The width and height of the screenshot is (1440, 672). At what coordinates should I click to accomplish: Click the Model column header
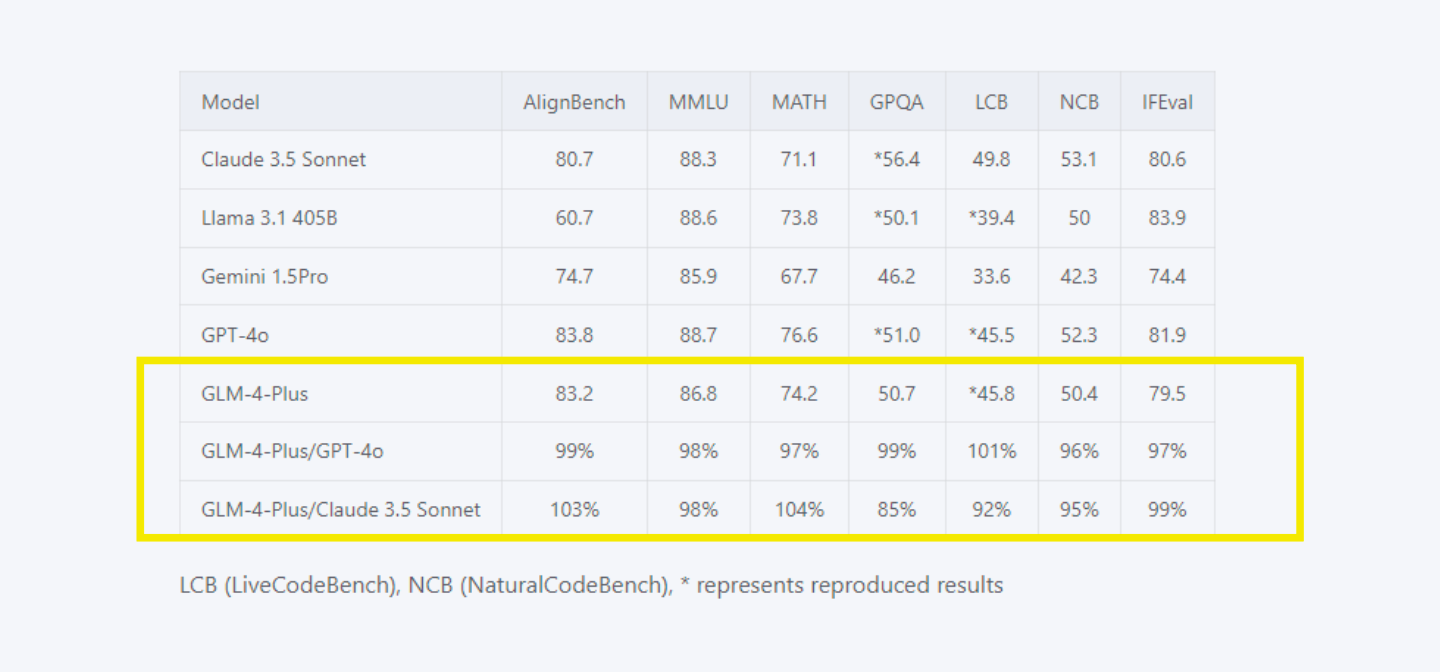(x=230, y=102)
